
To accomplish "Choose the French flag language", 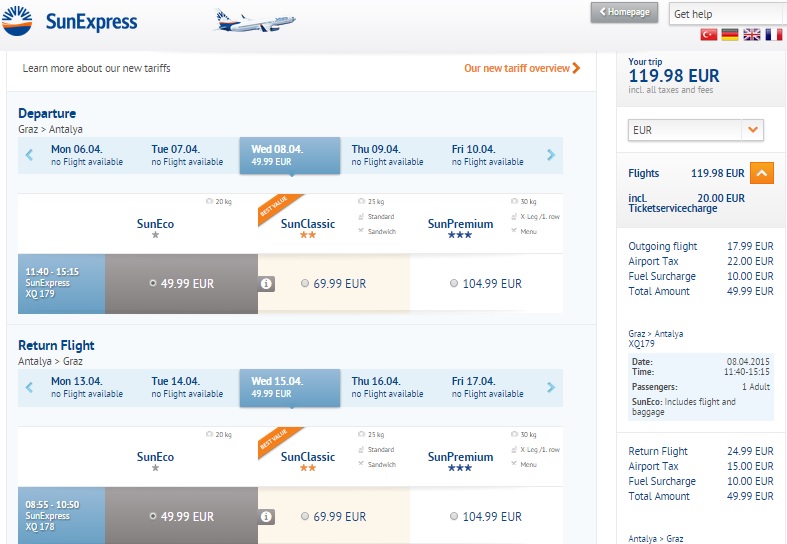I will pos(773,35).
